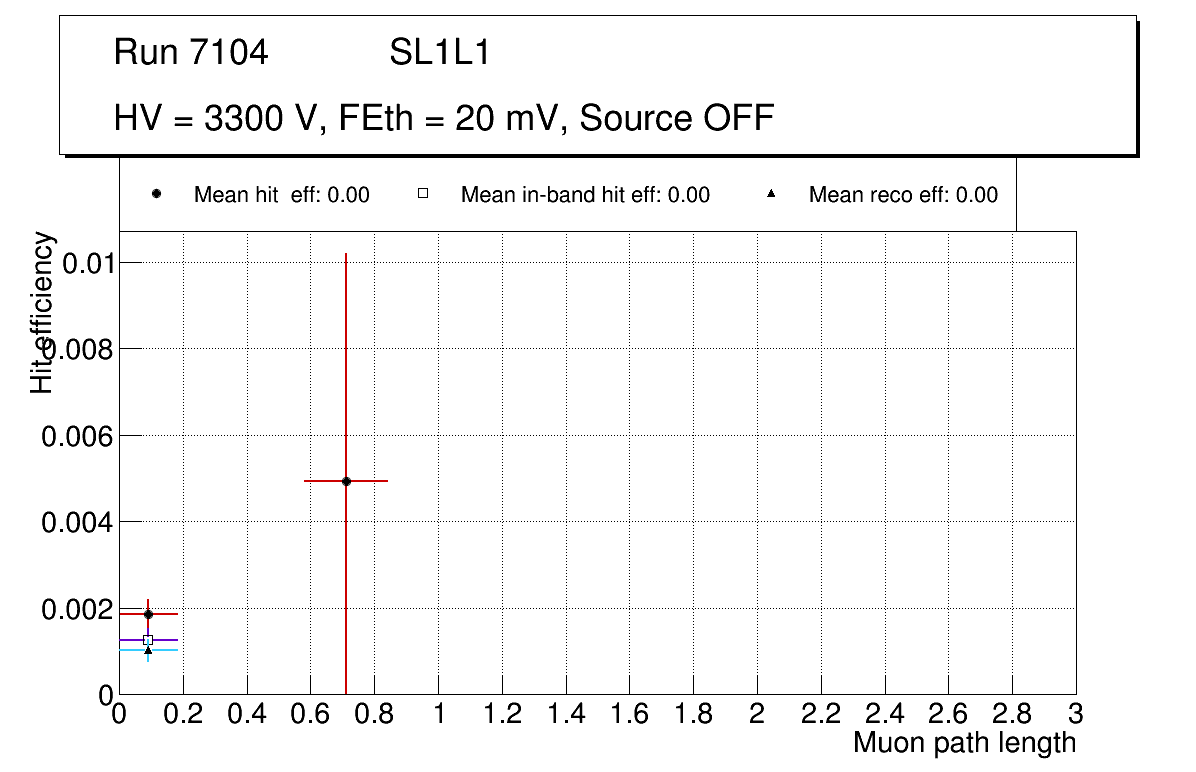Click the tall red vertical error bar
The height and width of the screenshot is (772, 1196).
(346, 350)
